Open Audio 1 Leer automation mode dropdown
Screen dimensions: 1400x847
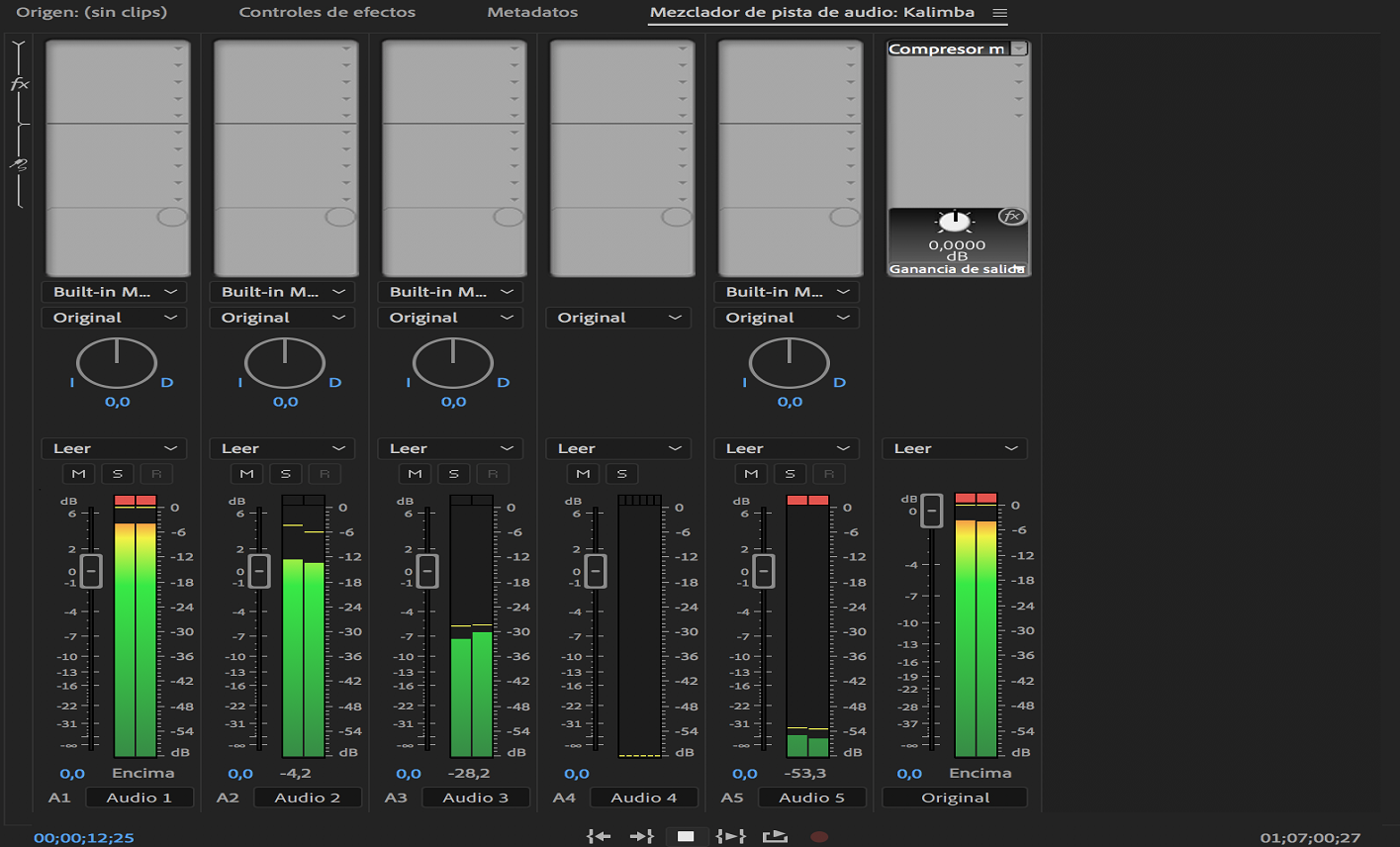coord(114,448)
